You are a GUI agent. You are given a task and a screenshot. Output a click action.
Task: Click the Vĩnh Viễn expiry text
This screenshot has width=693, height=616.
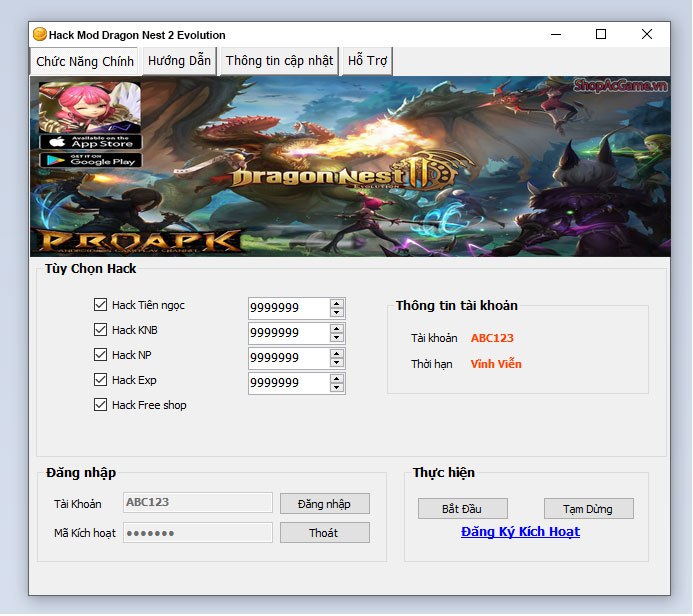click(496, 364)
